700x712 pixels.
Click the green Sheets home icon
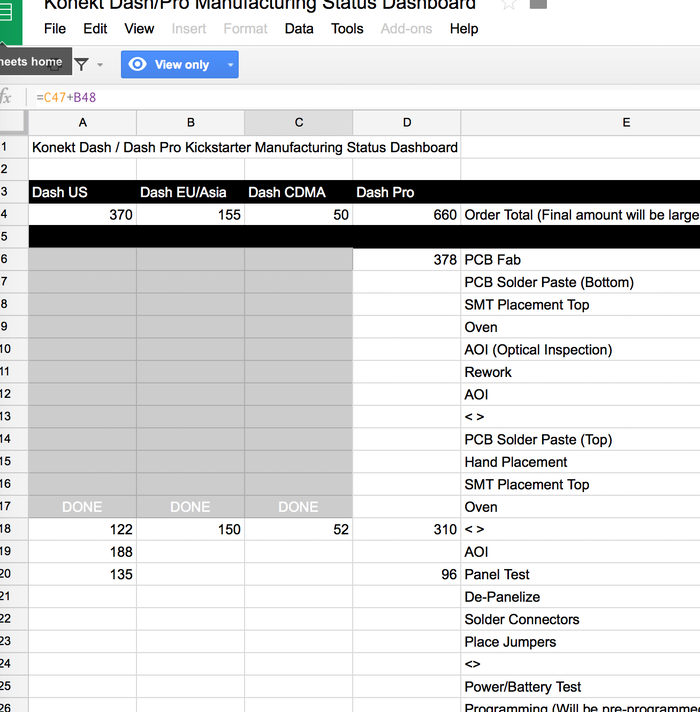10,20
